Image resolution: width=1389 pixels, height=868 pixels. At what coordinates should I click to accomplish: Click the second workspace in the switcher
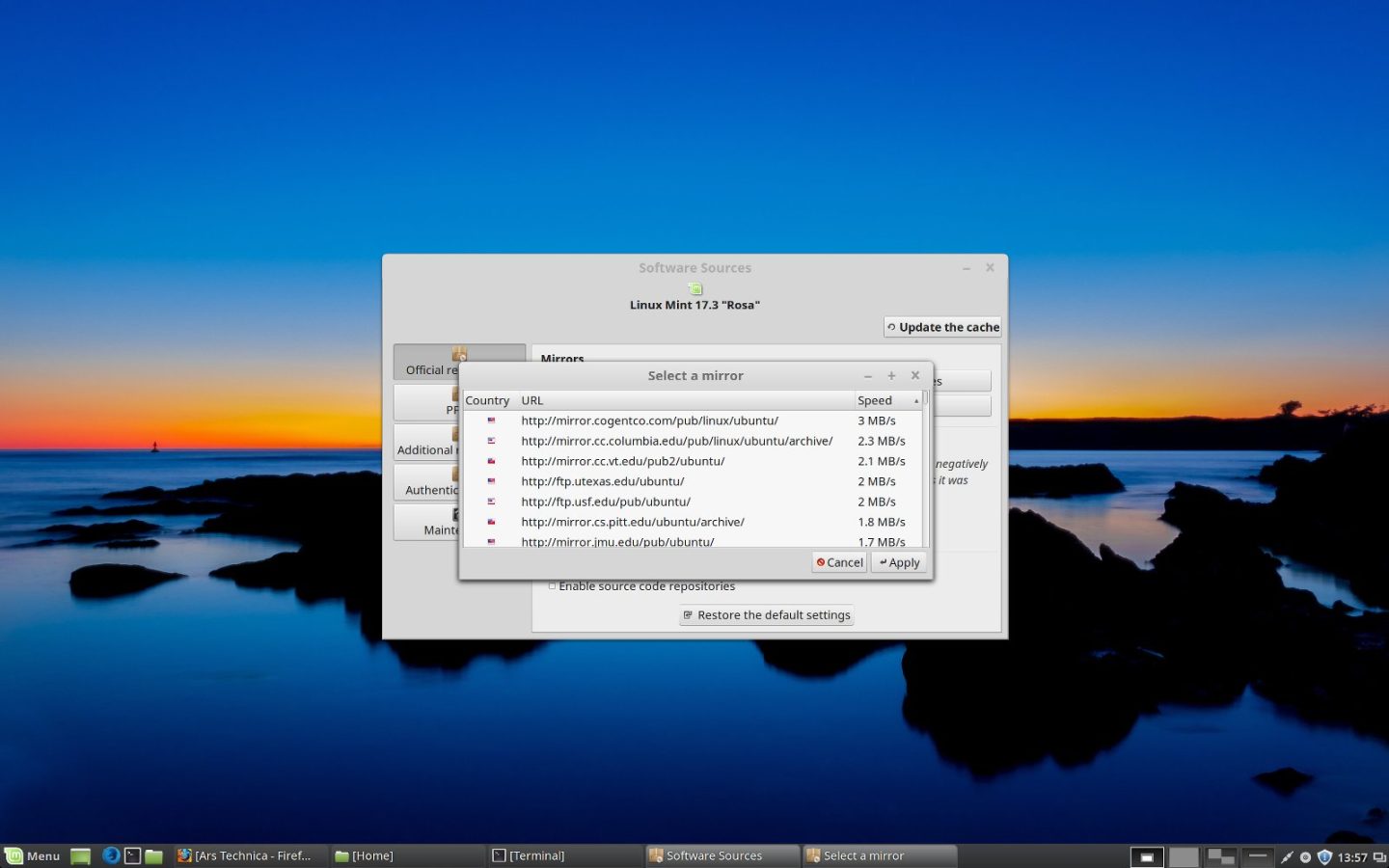(1184, 856)
